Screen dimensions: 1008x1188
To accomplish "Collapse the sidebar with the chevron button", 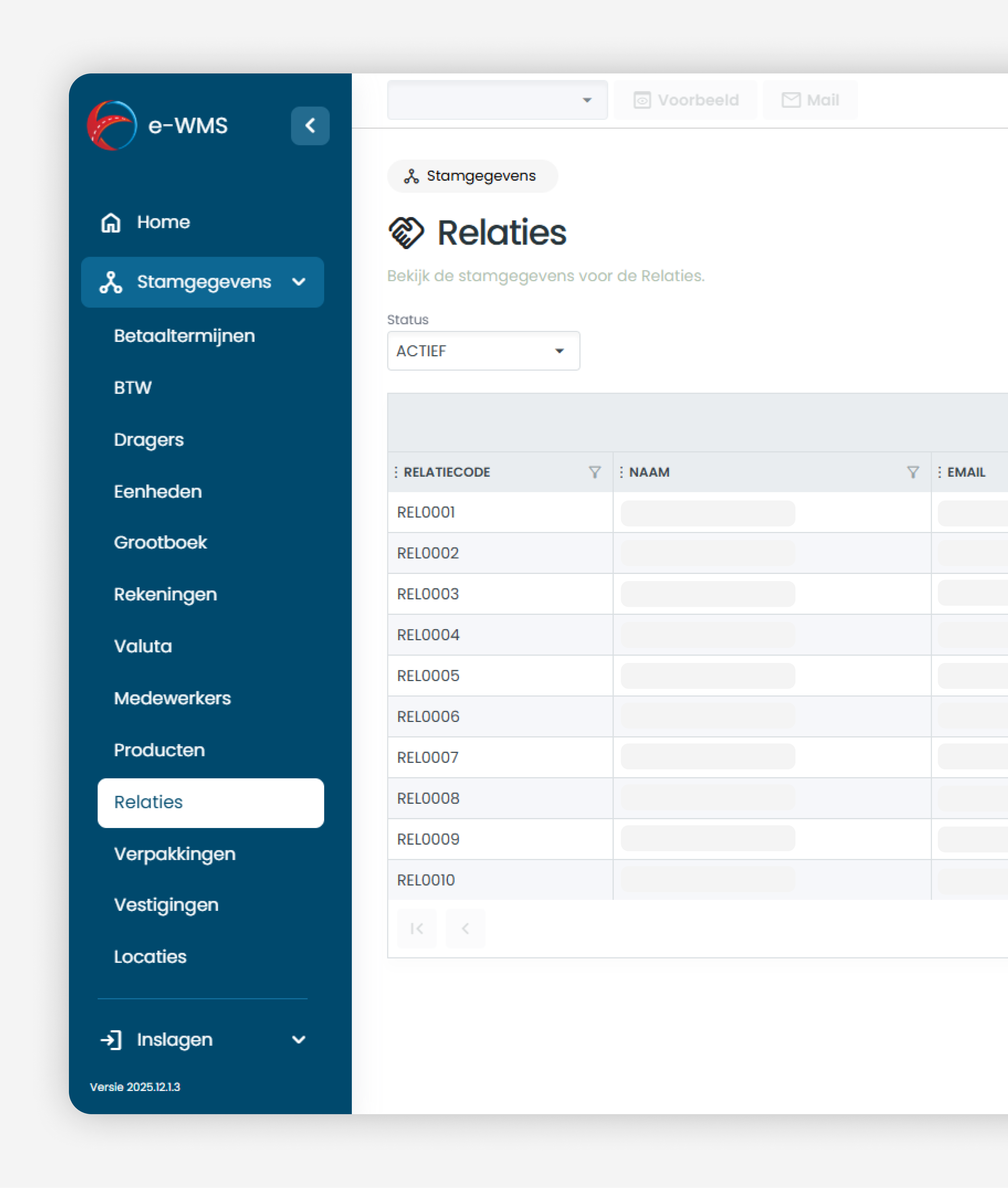I will (x=310, y=126).
